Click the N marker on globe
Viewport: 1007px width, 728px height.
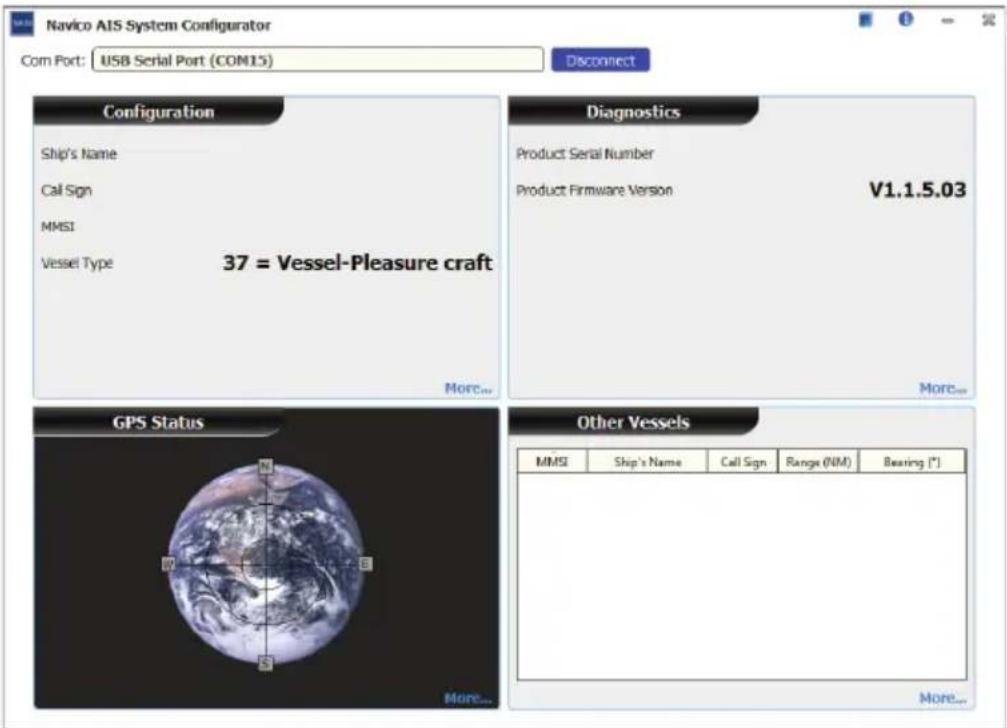coord(265,467)
